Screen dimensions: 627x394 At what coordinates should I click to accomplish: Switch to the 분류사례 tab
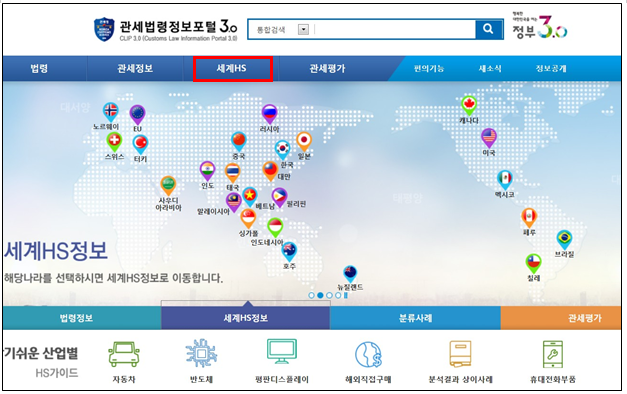[415, 318]
